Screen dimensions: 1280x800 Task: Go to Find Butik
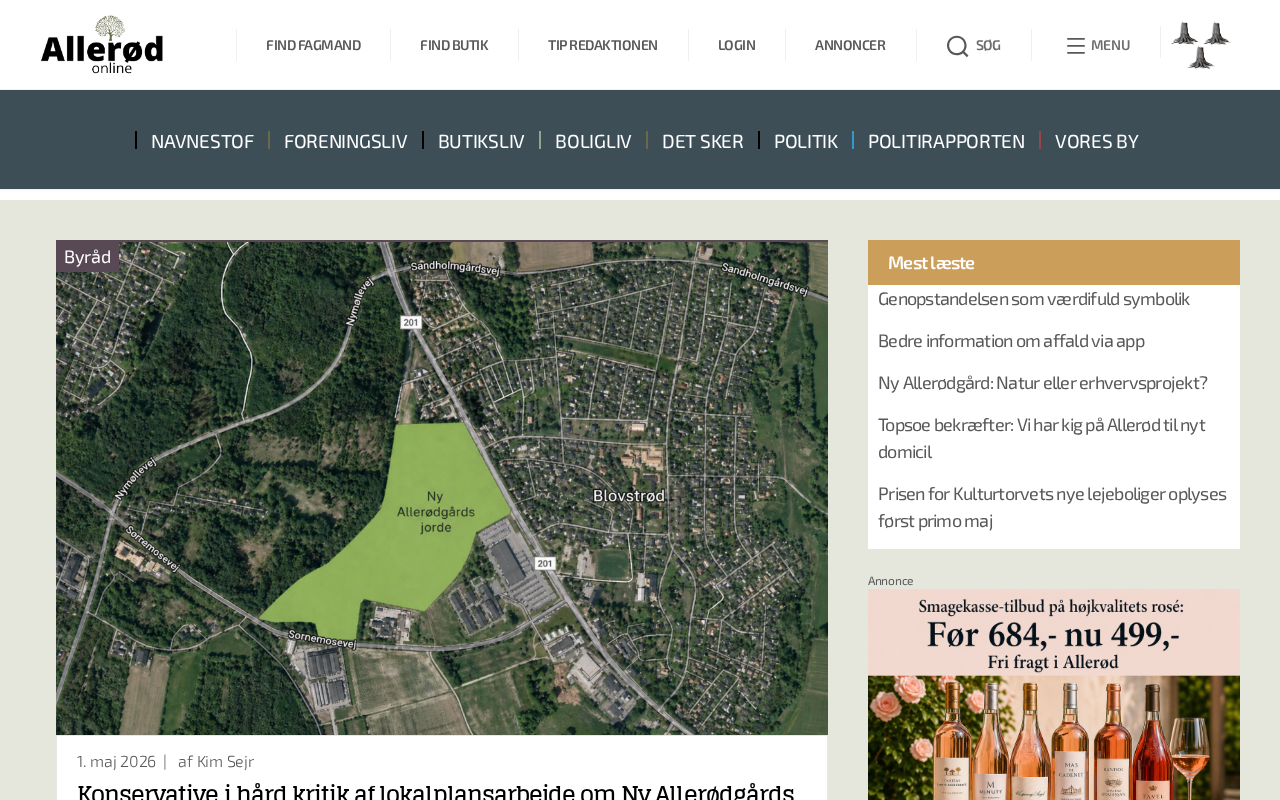point(454,45)
